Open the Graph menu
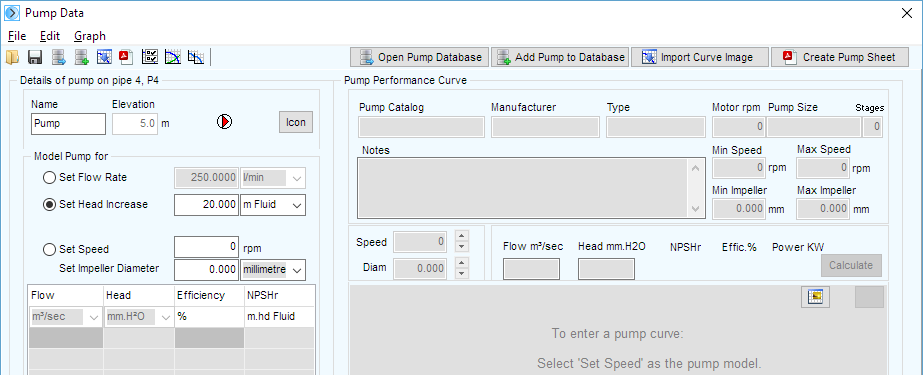This screenshot has height=375, width=923. (x=90, y=36)
